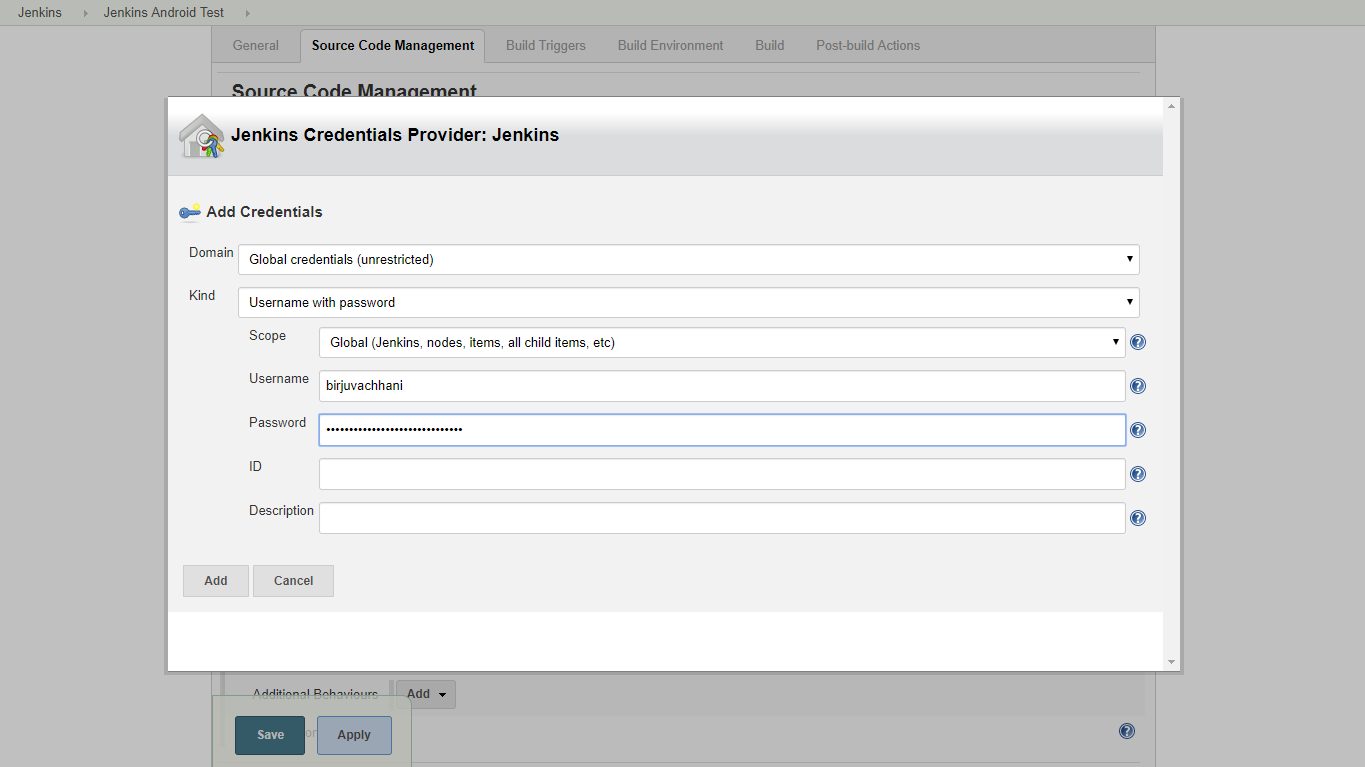This screenshot has height=767, width=1365.
Task: Click the help icon beside Description
Action: point(1137,517)
